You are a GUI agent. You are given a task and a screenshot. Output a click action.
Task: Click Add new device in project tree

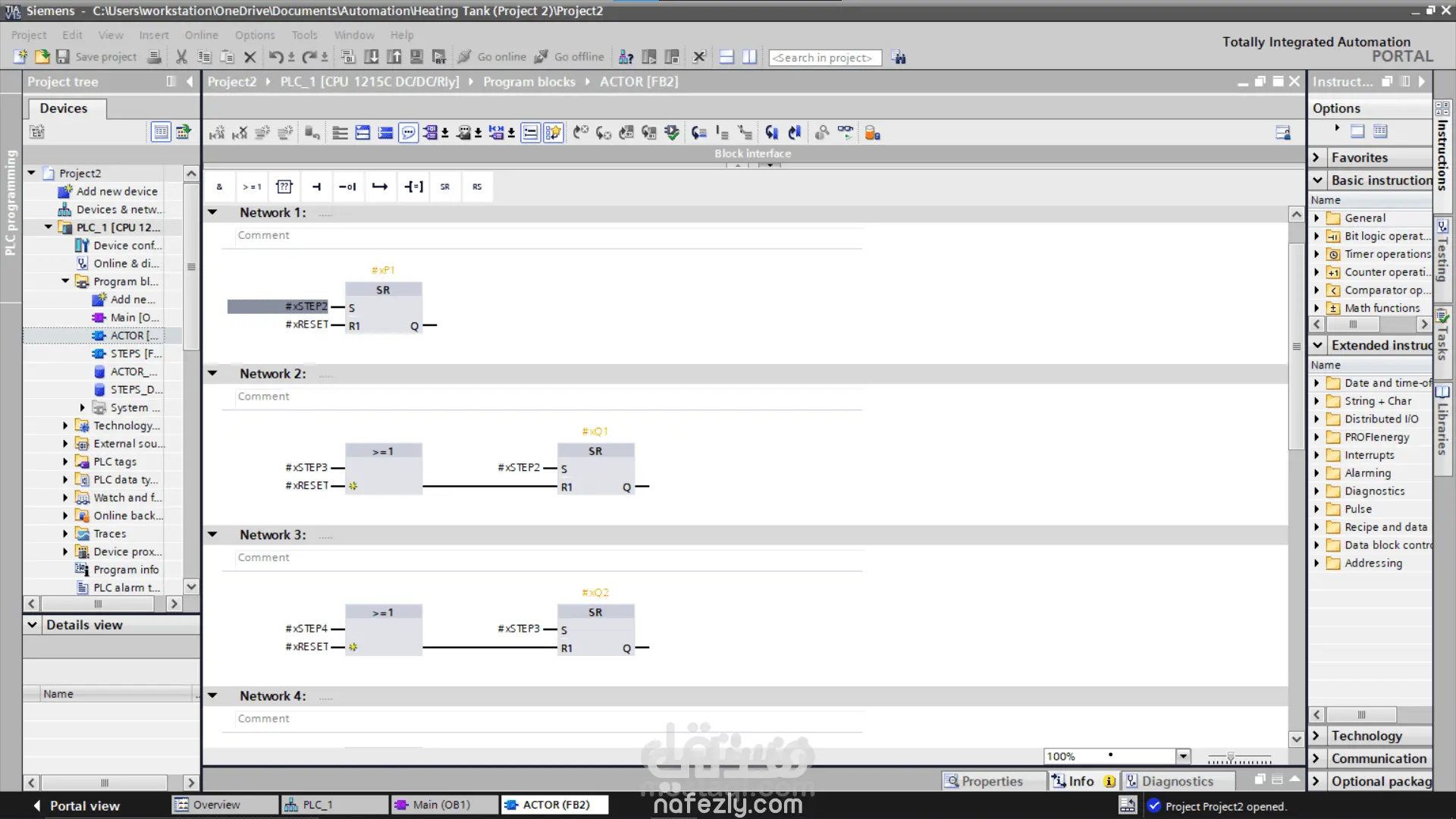[x=108, y=191]
